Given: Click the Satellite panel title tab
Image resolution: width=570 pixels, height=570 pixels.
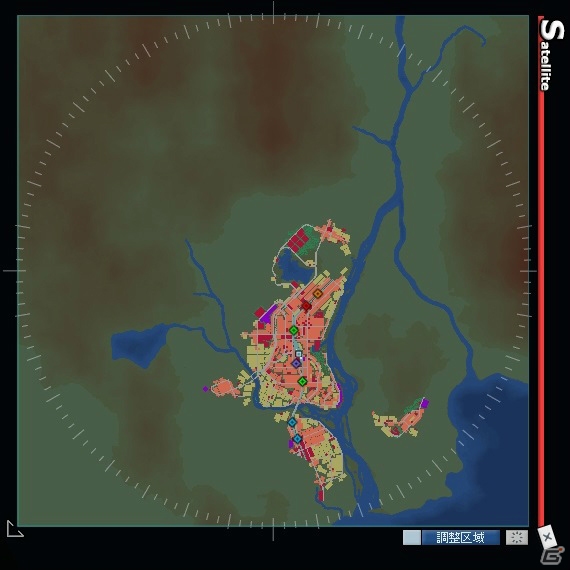Looking at the screenshot, I should click(551, 54).
